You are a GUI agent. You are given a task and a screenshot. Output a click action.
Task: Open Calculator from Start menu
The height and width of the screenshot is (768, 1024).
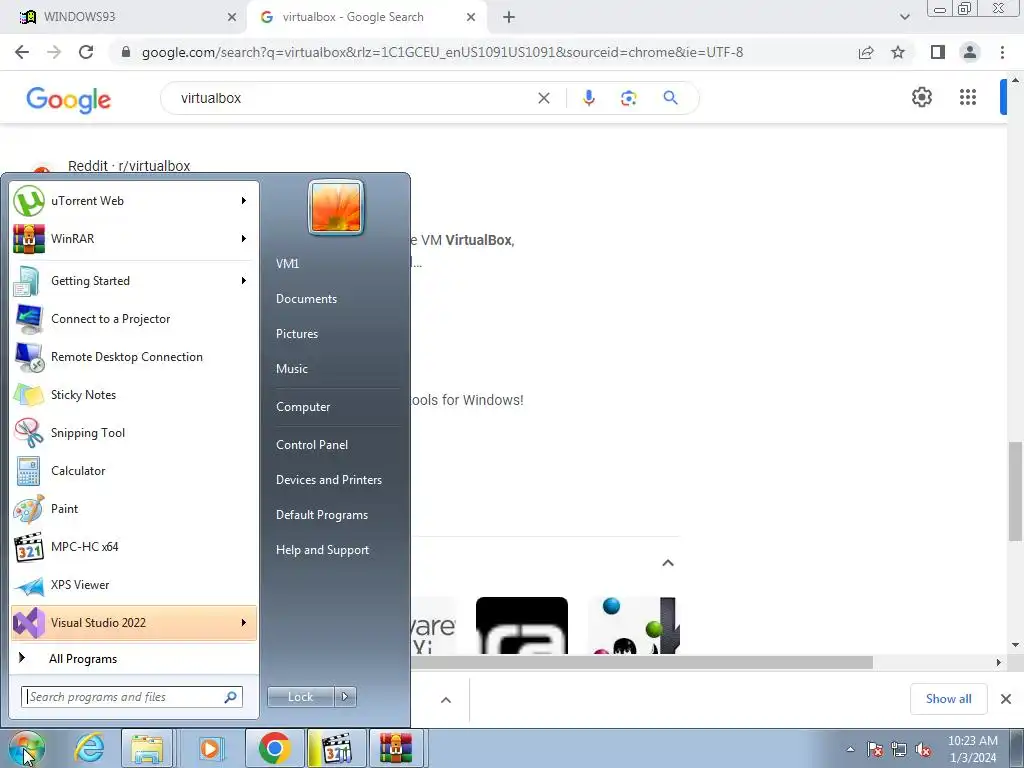tap(134, 471)
